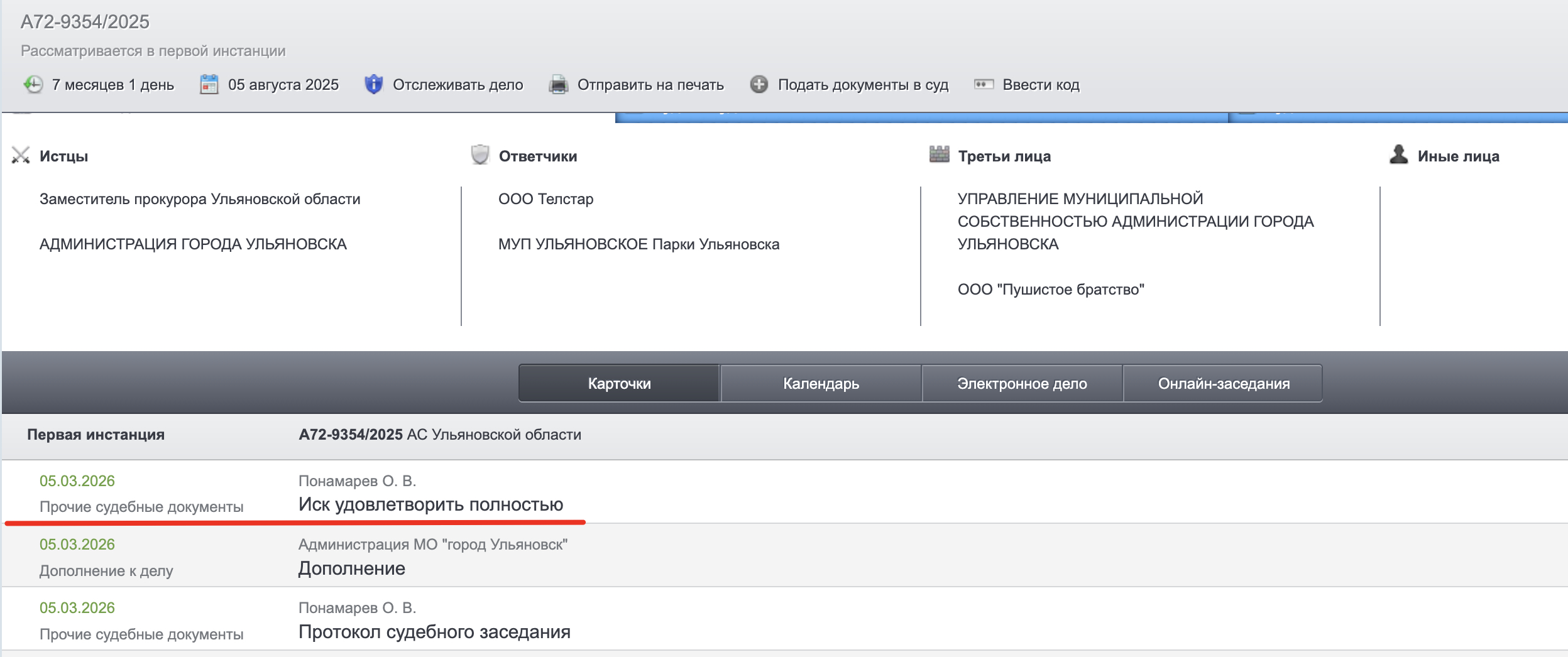Open the Электронное дело tab
The width and height of the screenshot is (1568, 657).
click(x=1022, y=383)
